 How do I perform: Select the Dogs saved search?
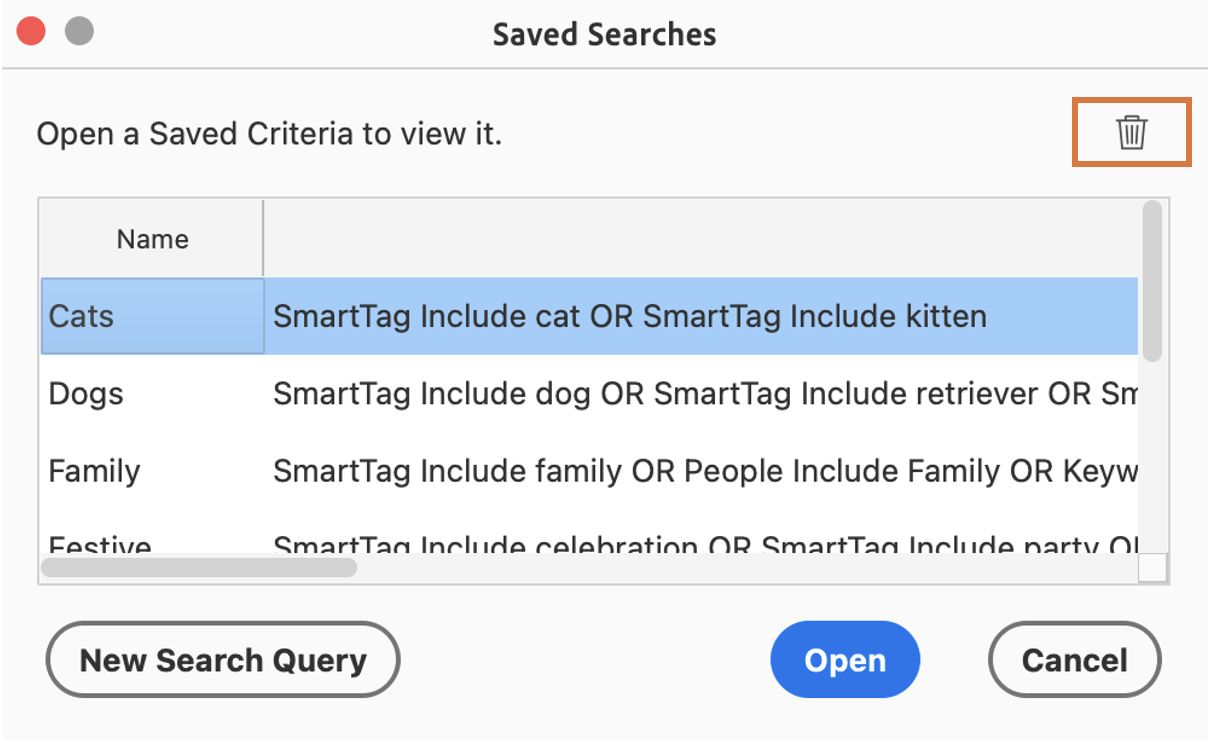86,394
